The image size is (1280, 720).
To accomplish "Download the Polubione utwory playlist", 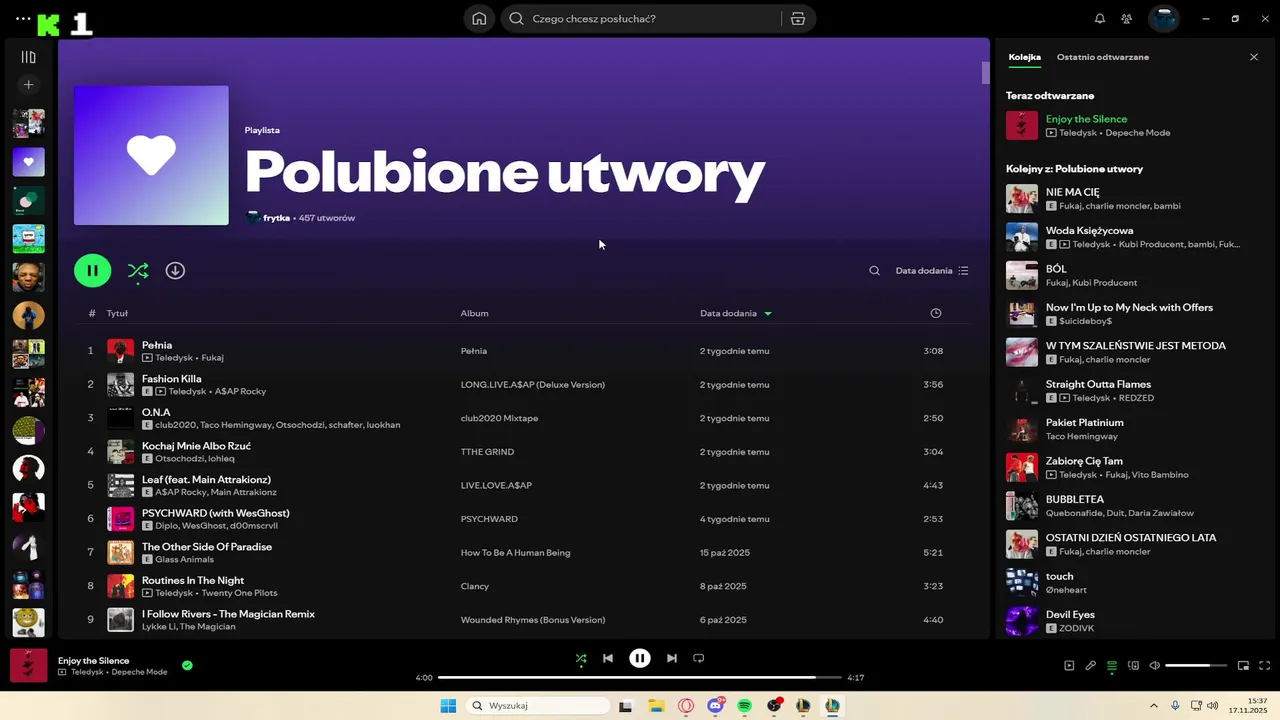I will (175, 270).
